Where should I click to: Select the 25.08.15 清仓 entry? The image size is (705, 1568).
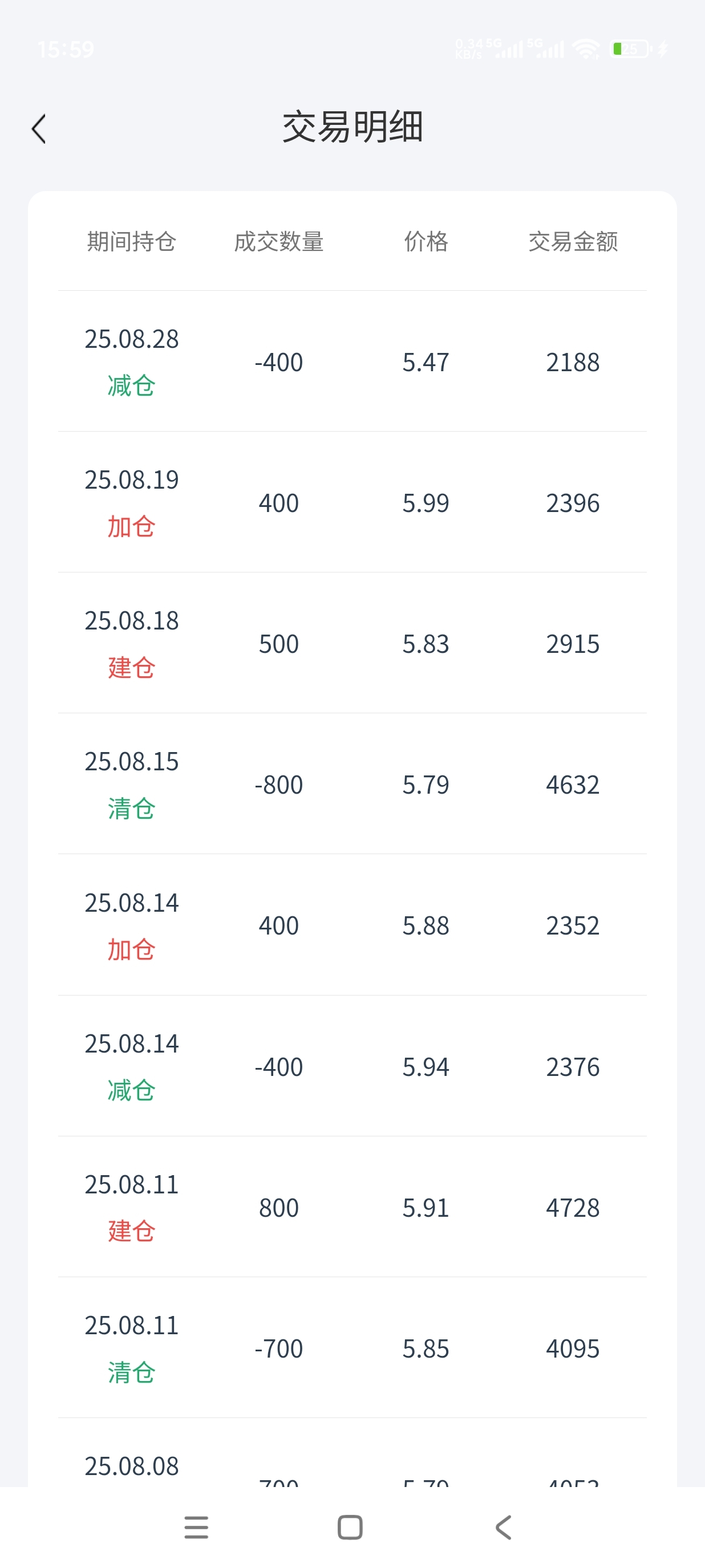coord(352,784)
